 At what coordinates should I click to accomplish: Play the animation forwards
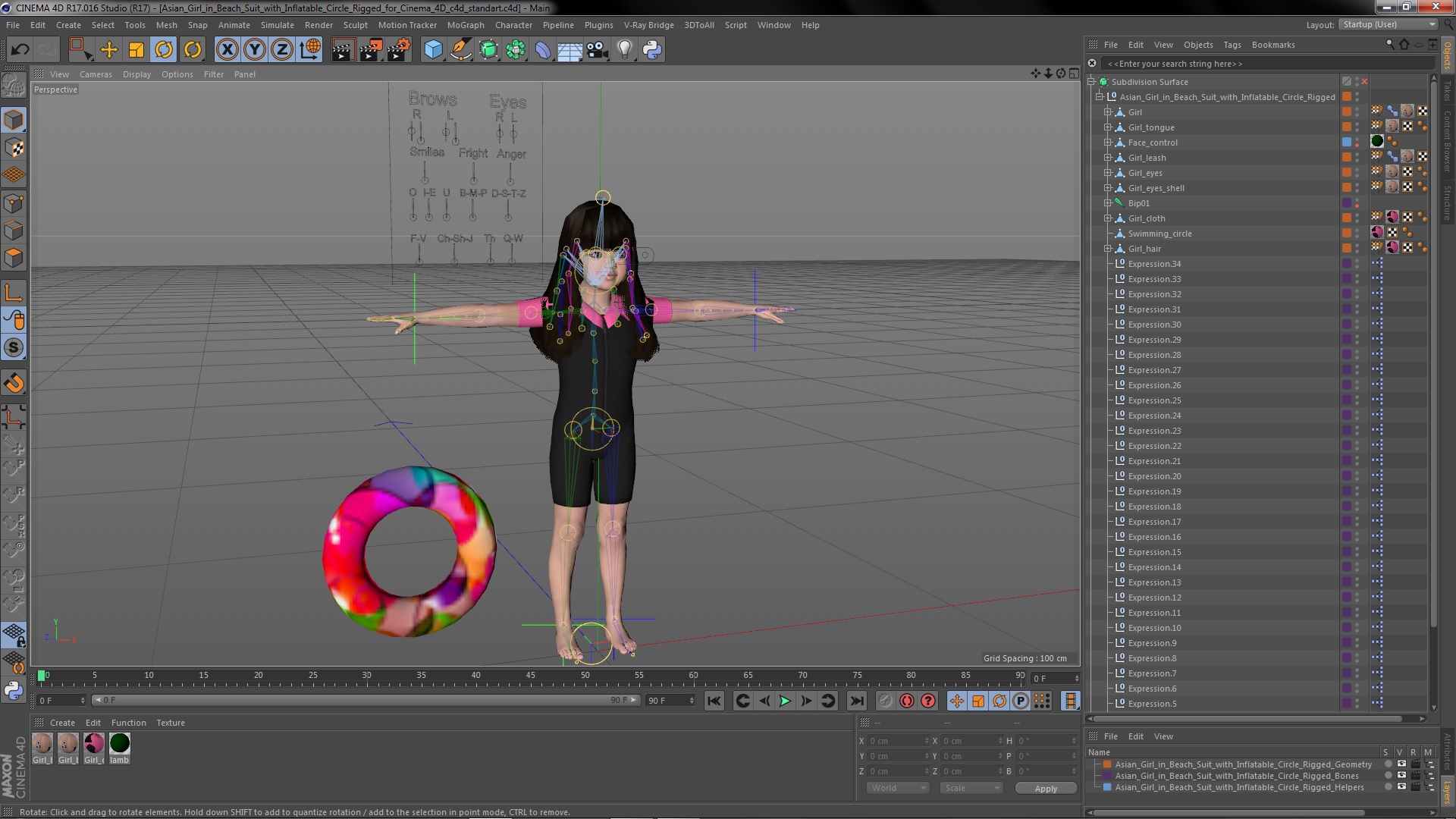[785, 701]
